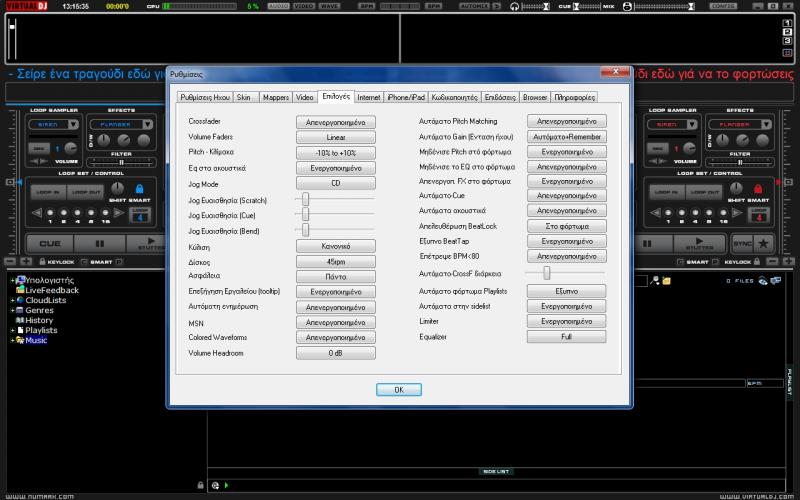Click the left deck Loop In button
The height and width of the screenshot is (500, 800).
(x=48, y=192)
